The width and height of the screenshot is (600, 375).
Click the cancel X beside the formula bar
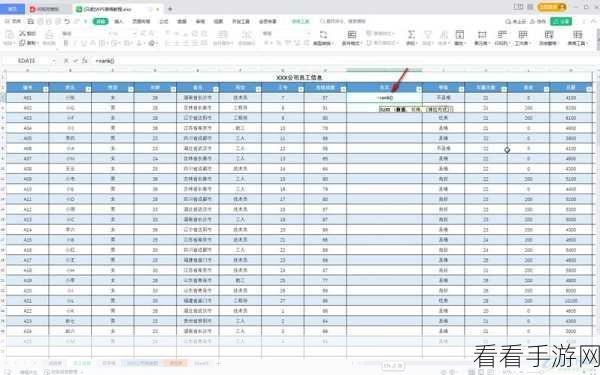click(x=66, y=60)
